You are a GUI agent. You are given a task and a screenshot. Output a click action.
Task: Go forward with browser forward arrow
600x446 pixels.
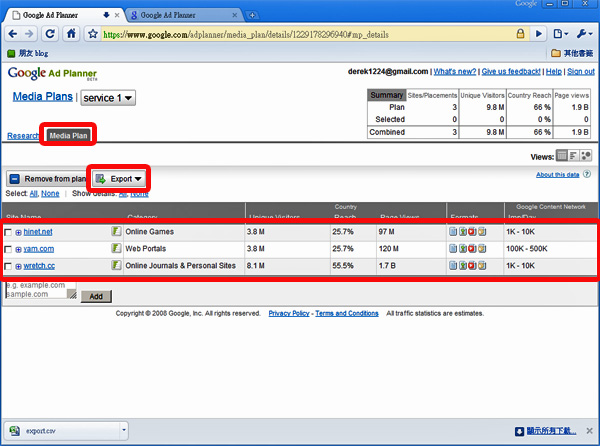(29, 34)
